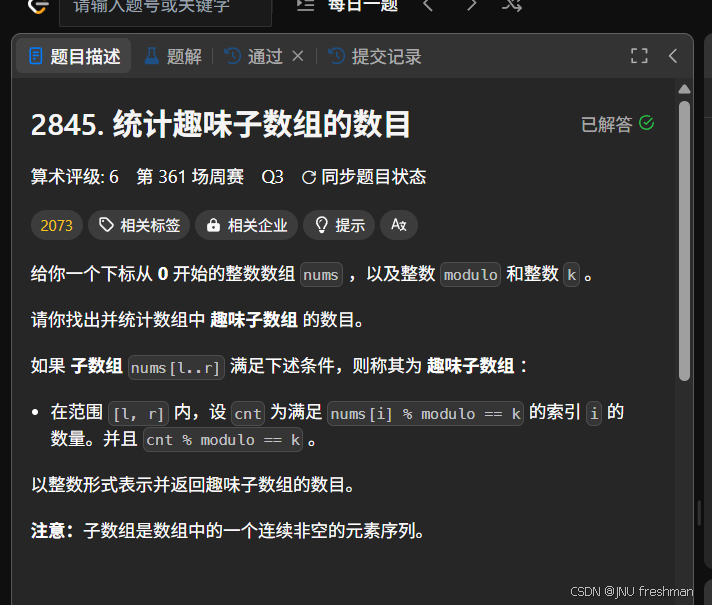712x605 pixels.
Task: Close the 通过 tab
Action: [x=298, y=56]
